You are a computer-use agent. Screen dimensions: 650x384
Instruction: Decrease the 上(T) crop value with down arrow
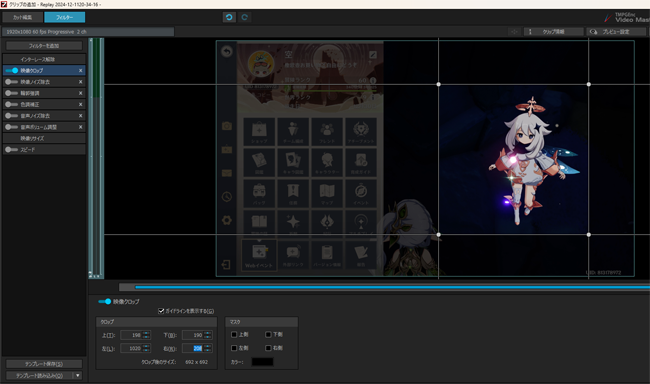(x=146, y=337)
